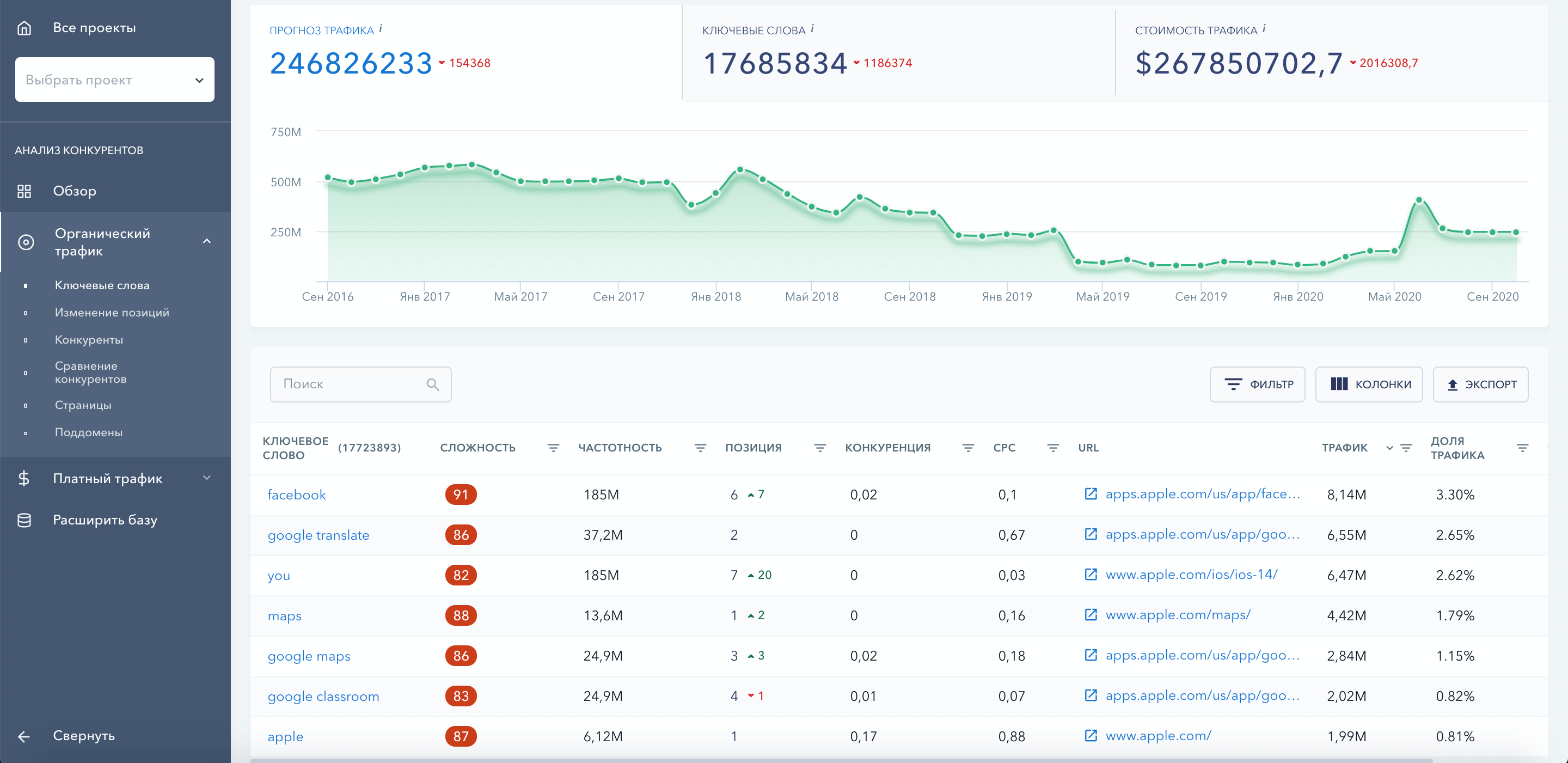This screenshot has width=1568, height=763.
Task: Click the magnifier icon in search box
Action: pyautogui.click(x=433, y=384)
